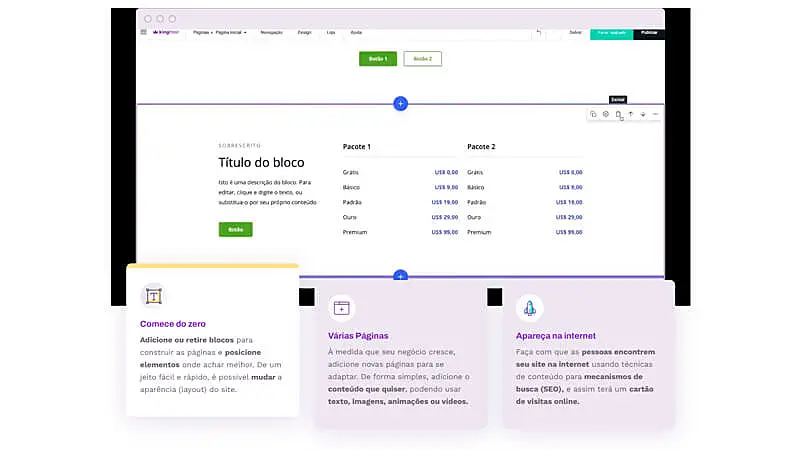Click Grátis row in Pacote 1
Image resolution: width=800 pixels, height=450 pixels.
pyautogui.click(x=401, y=172)
